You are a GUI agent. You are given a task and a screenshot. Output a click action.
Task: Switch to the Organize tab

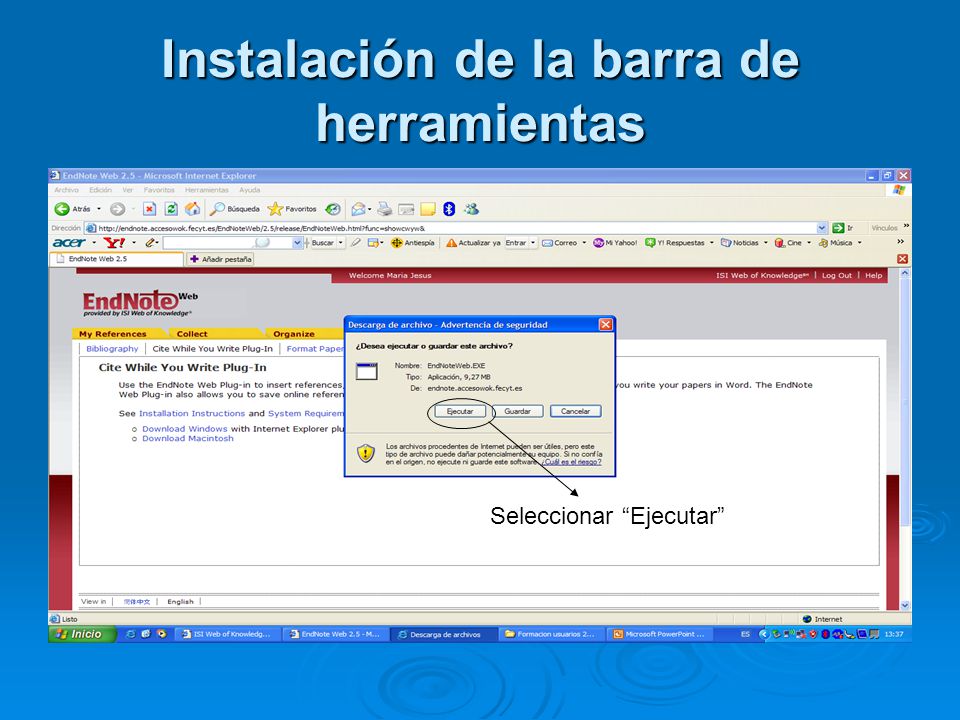(294, 334)
